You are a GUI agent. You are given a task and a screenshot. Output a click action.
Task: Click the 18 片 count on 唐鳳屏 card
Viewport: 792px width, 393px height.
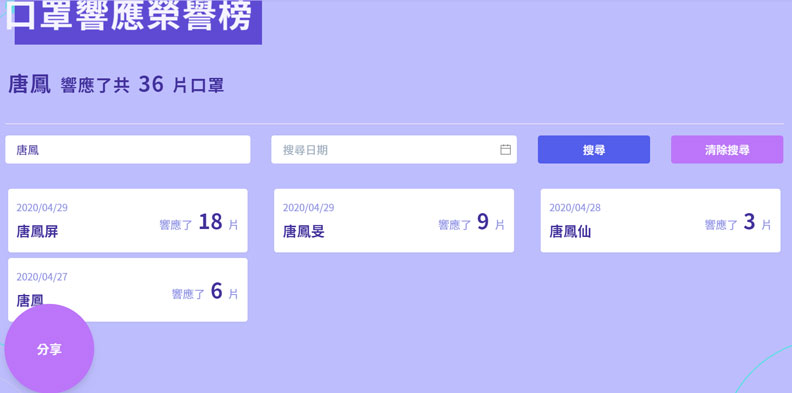point(218,222)
